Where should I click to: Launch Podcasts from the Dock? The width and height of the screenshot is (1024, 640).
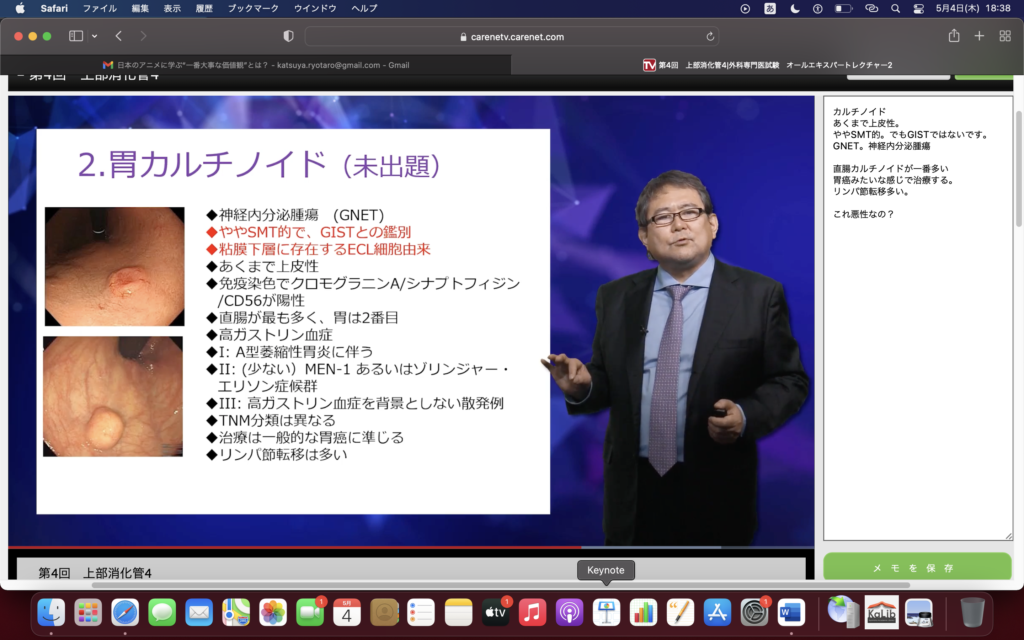click(569, 611)
